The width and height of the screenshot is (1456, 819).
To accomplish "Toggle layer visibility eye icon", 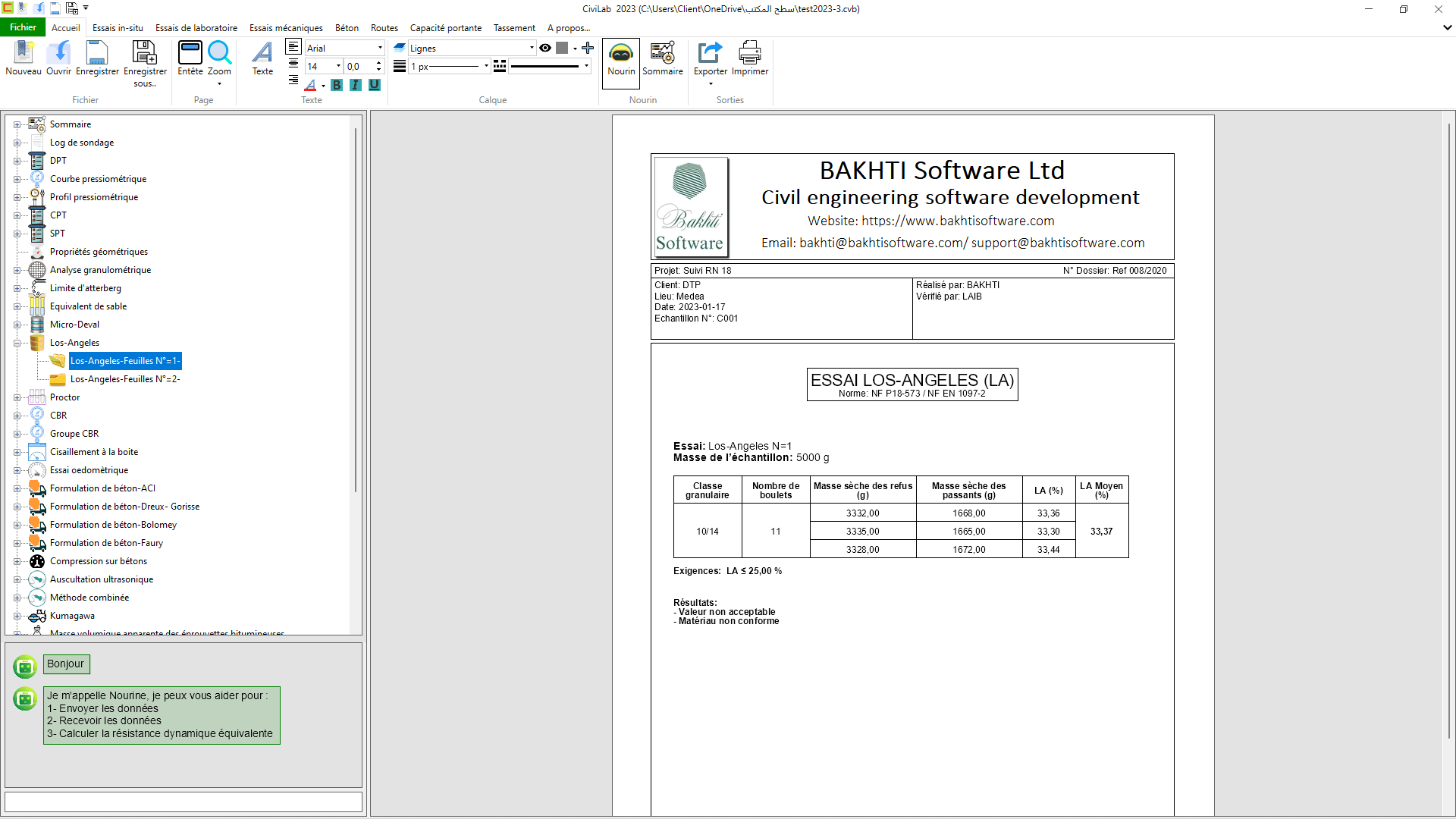I will click(545, 48).
